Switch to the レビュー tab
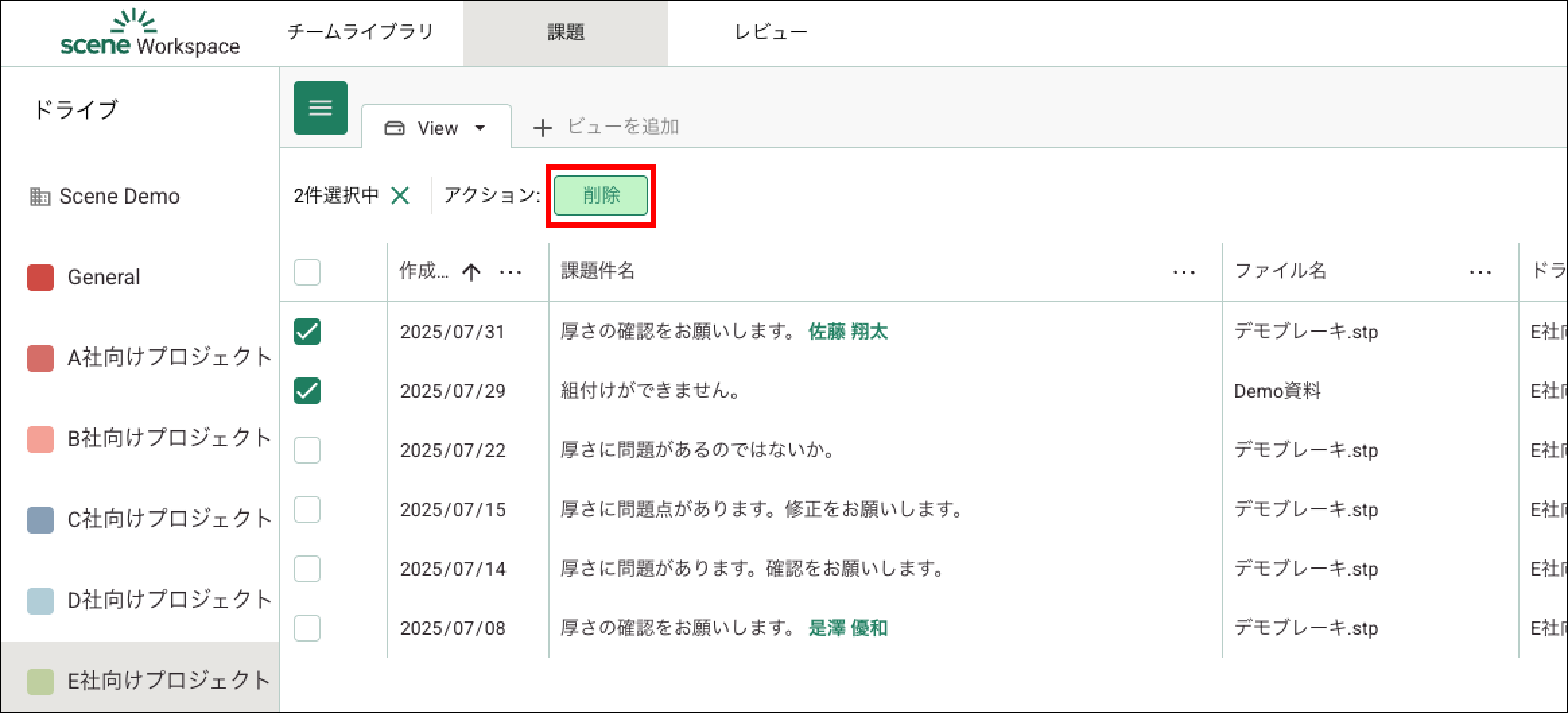This screenshot has width=1568, height=713. pos(771,32)
